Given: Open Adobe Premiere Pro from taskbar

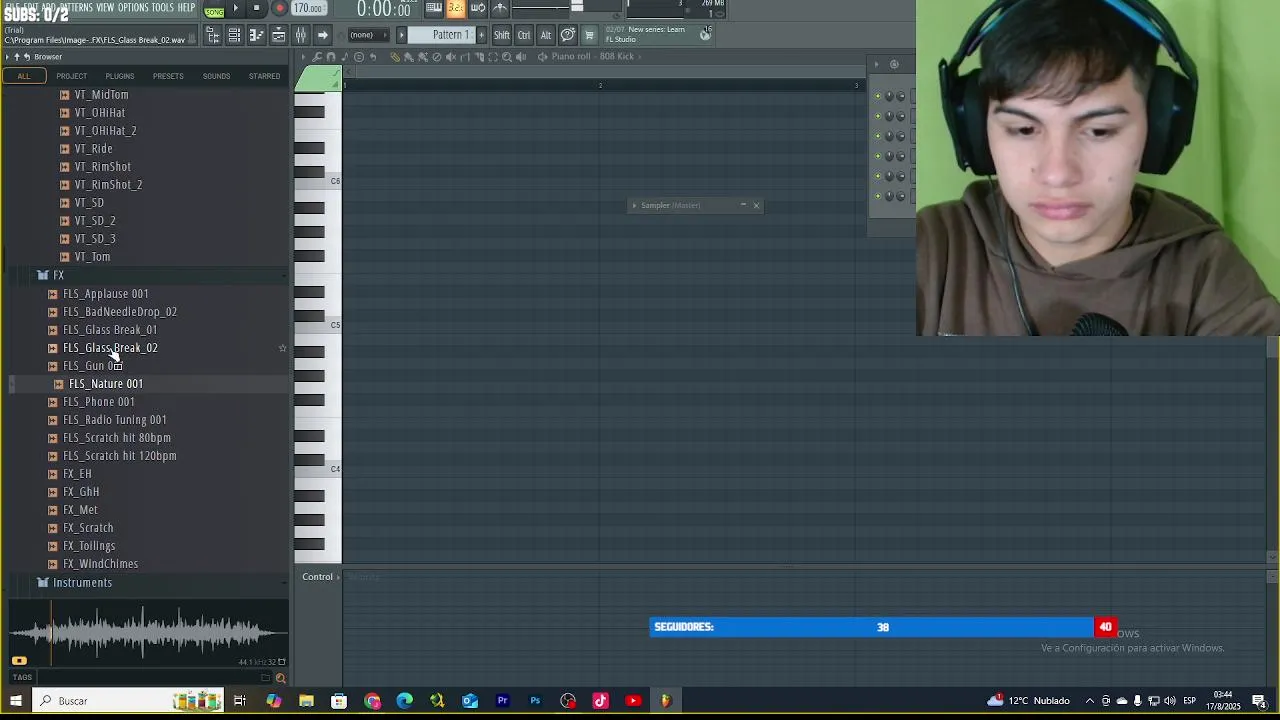Looking at the screenshot, I should [x=502, y=701].
